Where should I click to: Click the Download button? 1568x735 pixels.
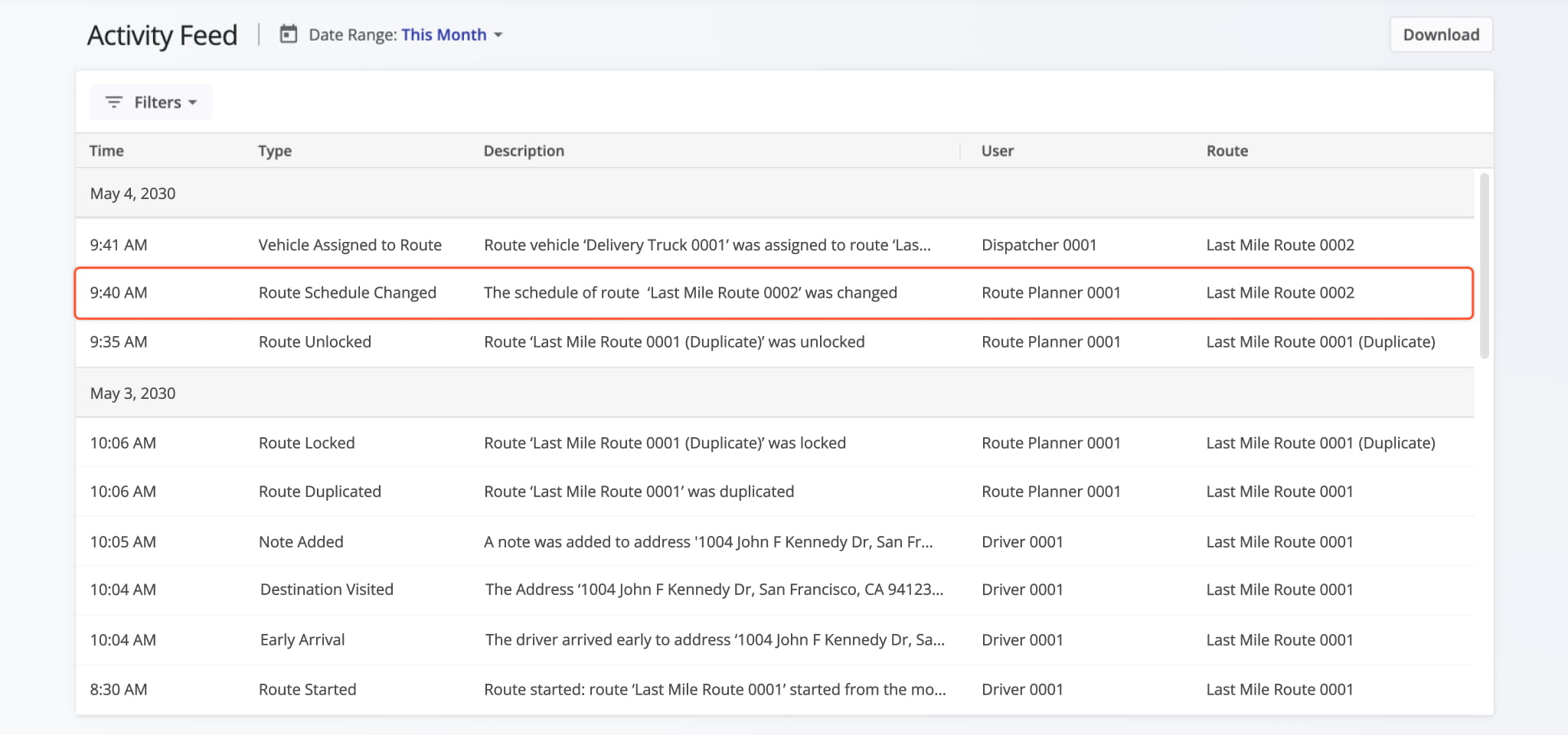tap(1441, 34)
